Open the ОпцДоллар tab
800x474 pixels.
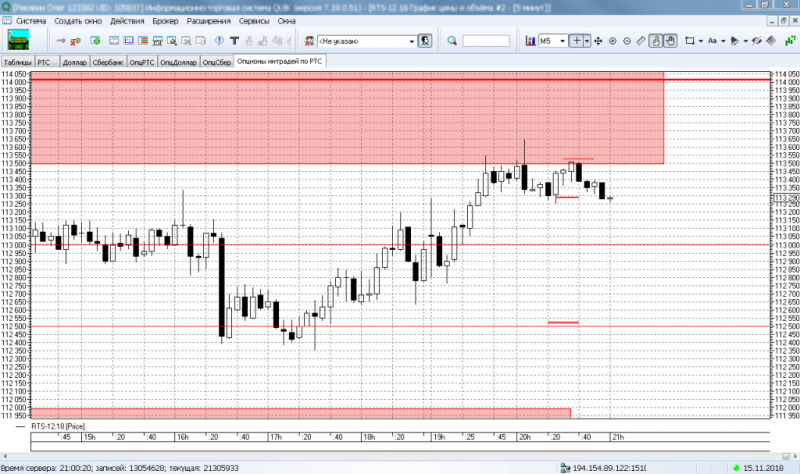click(x=179, y=62)
